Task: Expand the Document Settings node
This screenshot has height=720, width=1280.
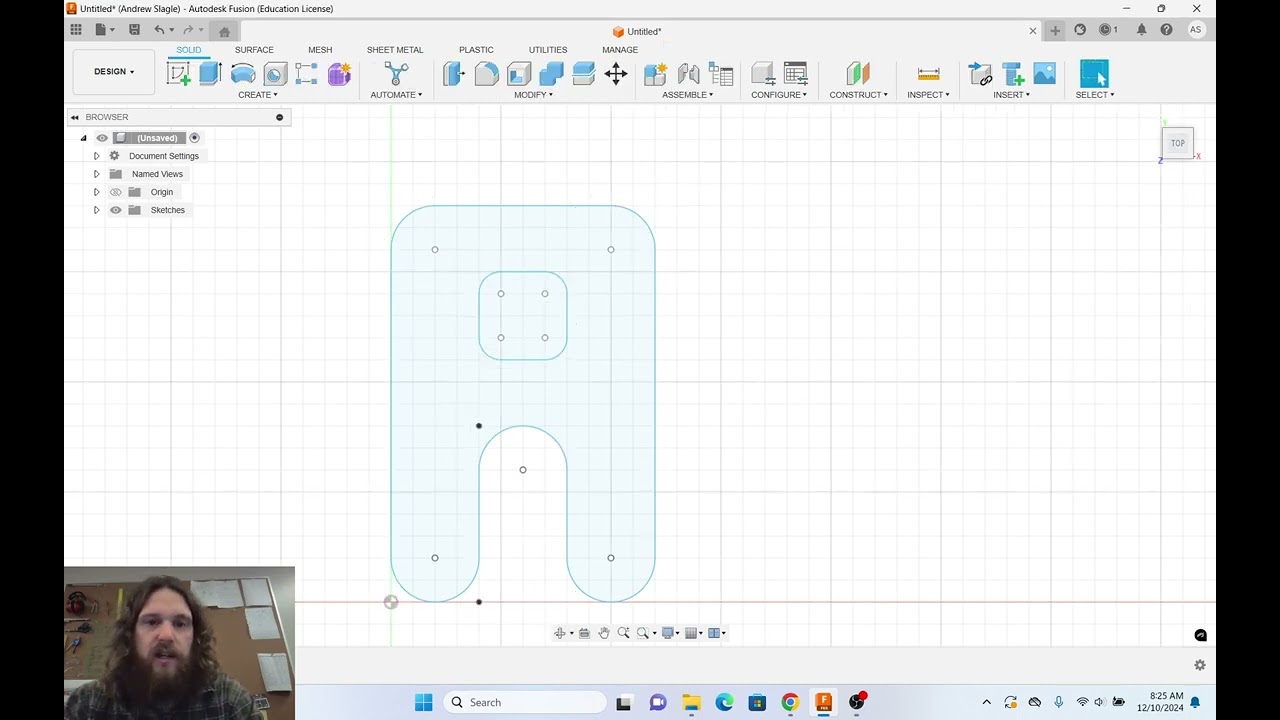Action: coord(96,156)
